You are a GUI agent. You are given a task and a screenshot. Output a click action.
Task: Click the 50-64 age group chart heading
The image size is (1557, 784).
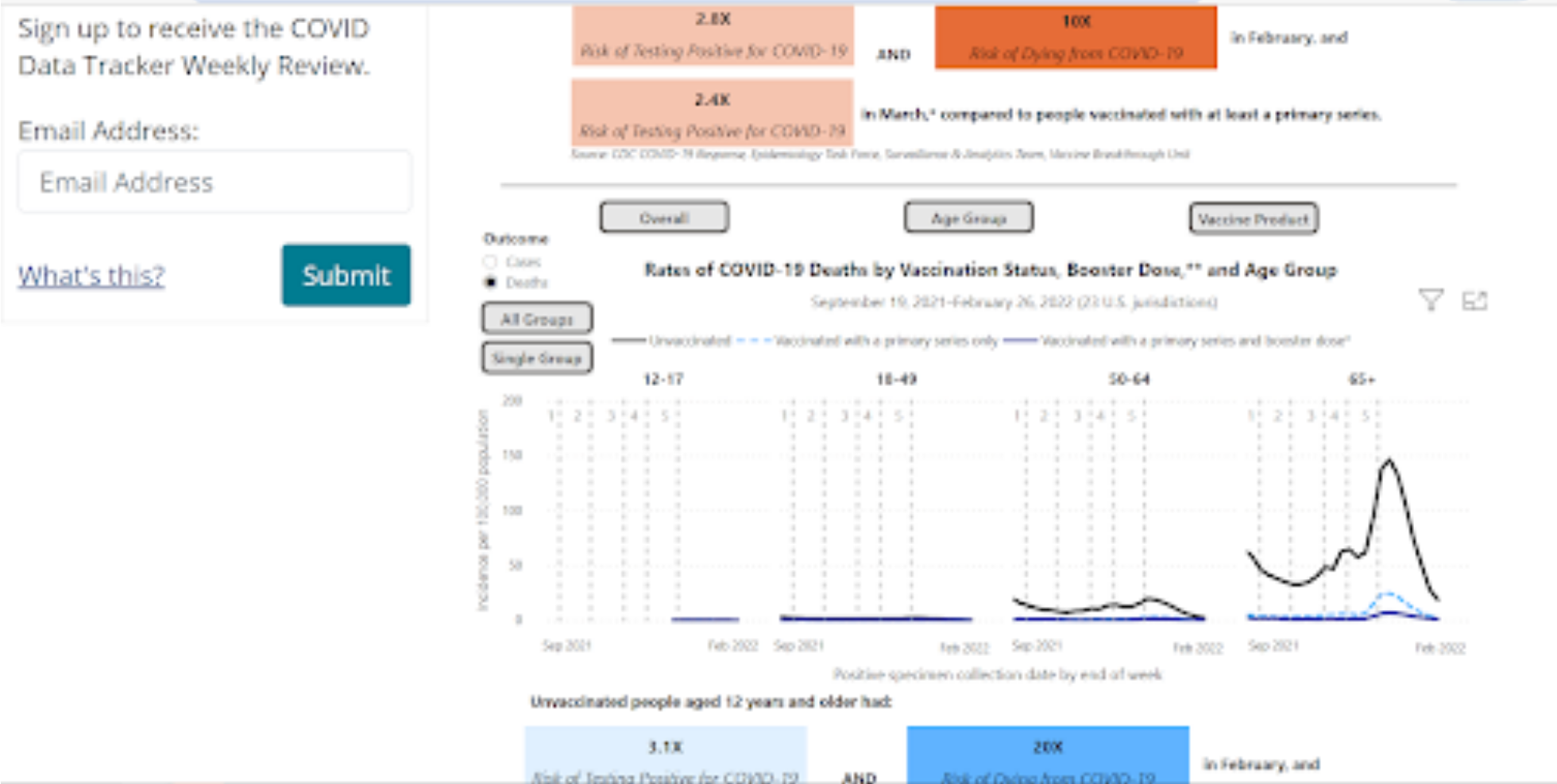1129,380
